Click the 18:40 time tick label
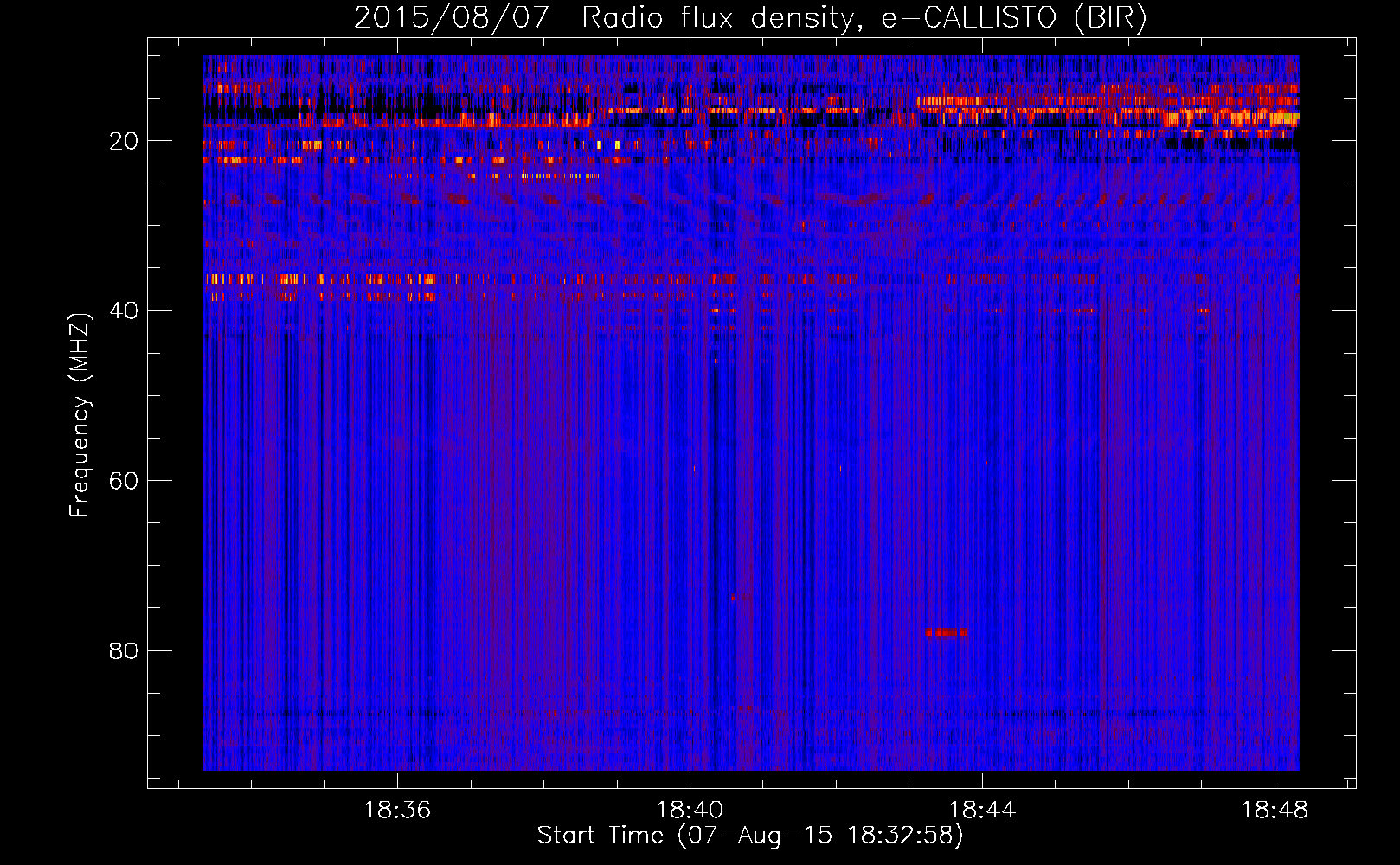Viewport: 1400px width, 865px height. pyautogui.click(x=690, y=810)
